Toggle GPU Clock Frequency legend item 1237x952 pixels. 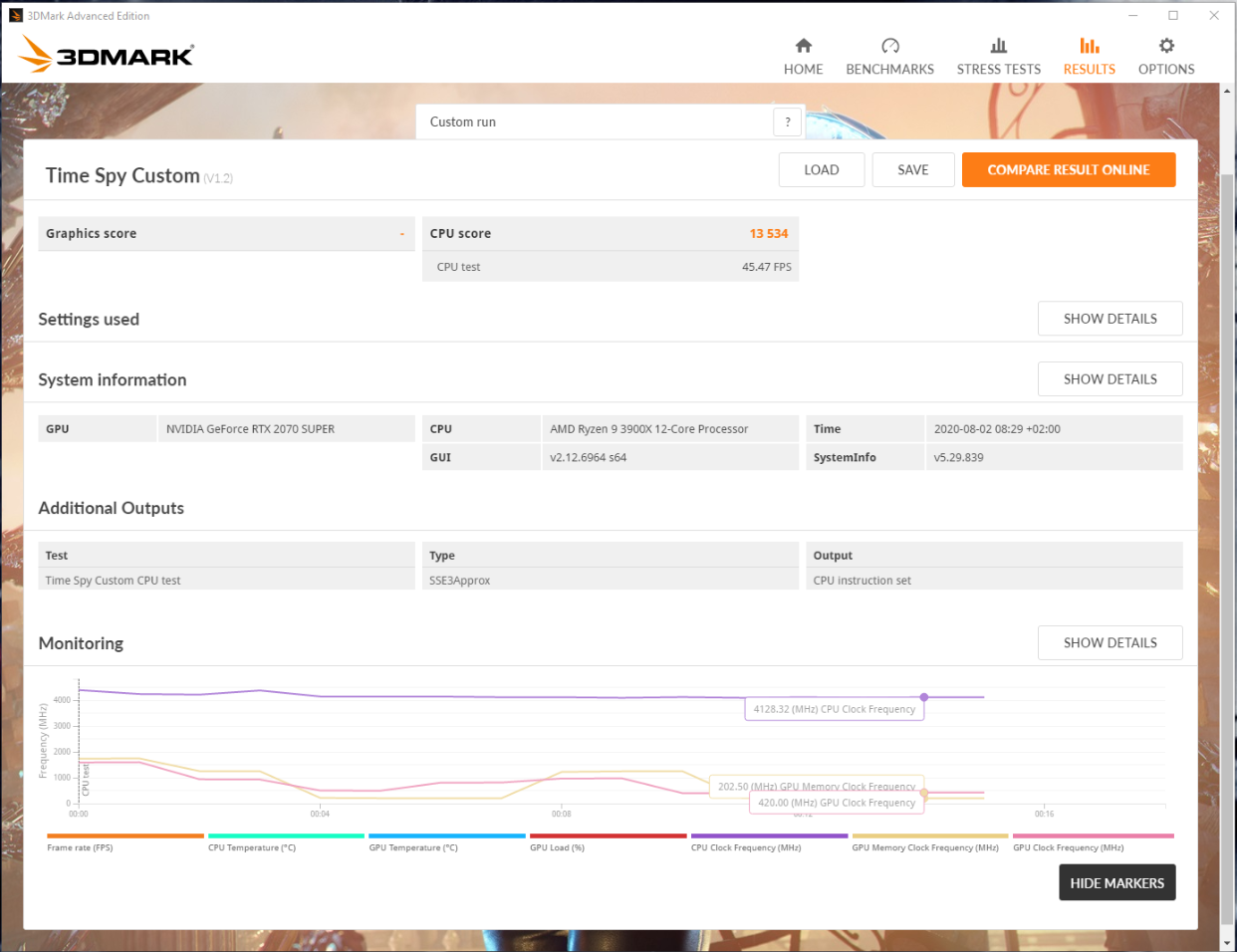(1094, 842)
